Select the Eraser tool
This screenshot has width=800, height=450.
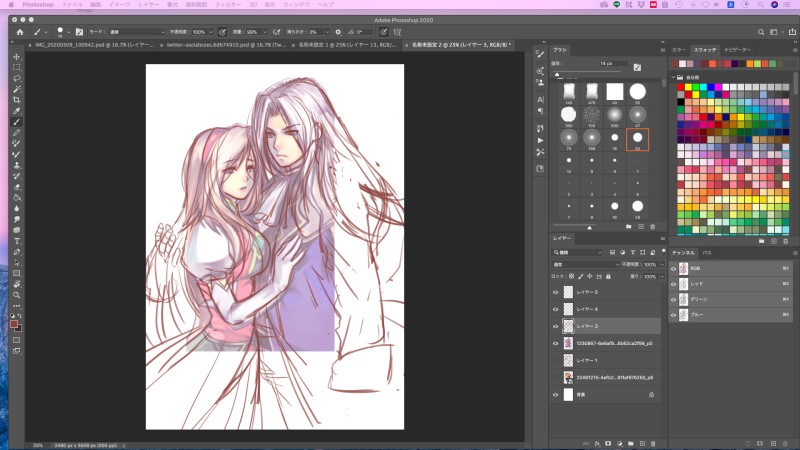(x=17, y=186)
